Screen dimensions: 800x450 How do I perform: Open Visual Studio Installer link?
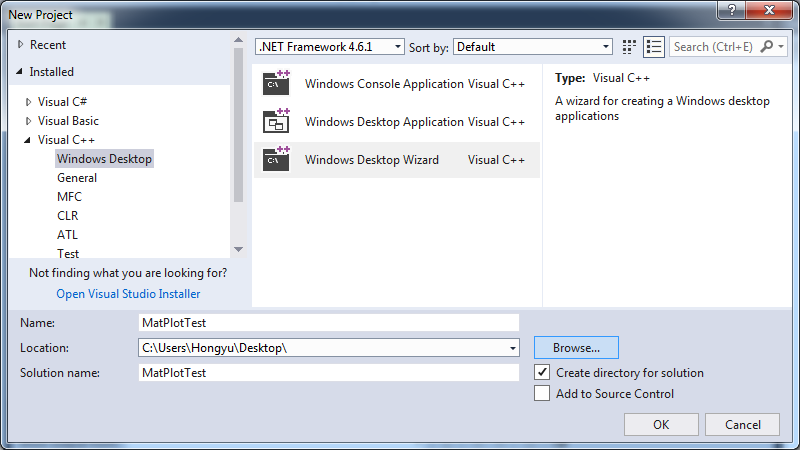(x=128, y=294)
